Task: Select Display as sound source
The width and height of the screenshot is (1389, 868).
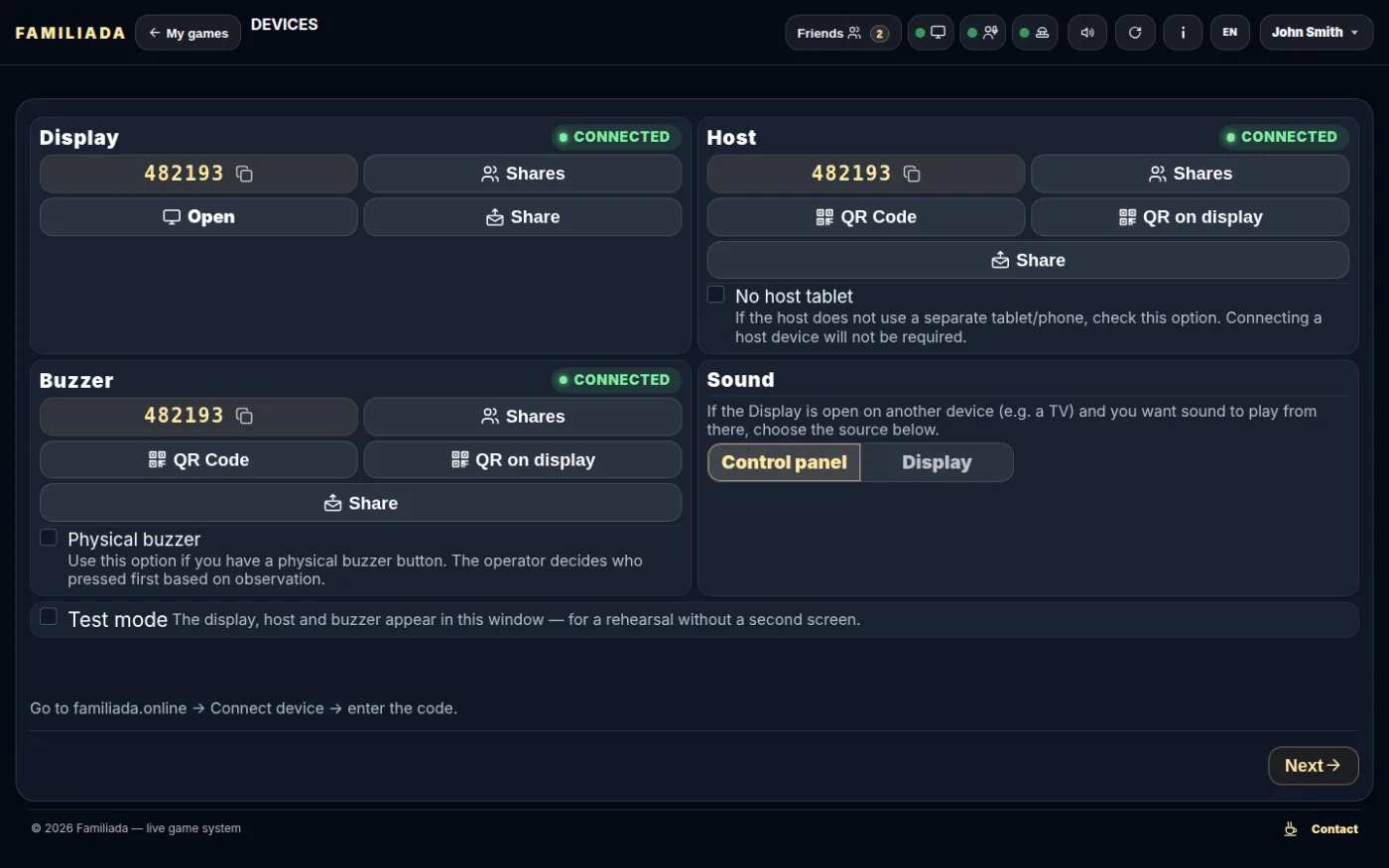Action: pyautogui.click(x=937, y=462)
